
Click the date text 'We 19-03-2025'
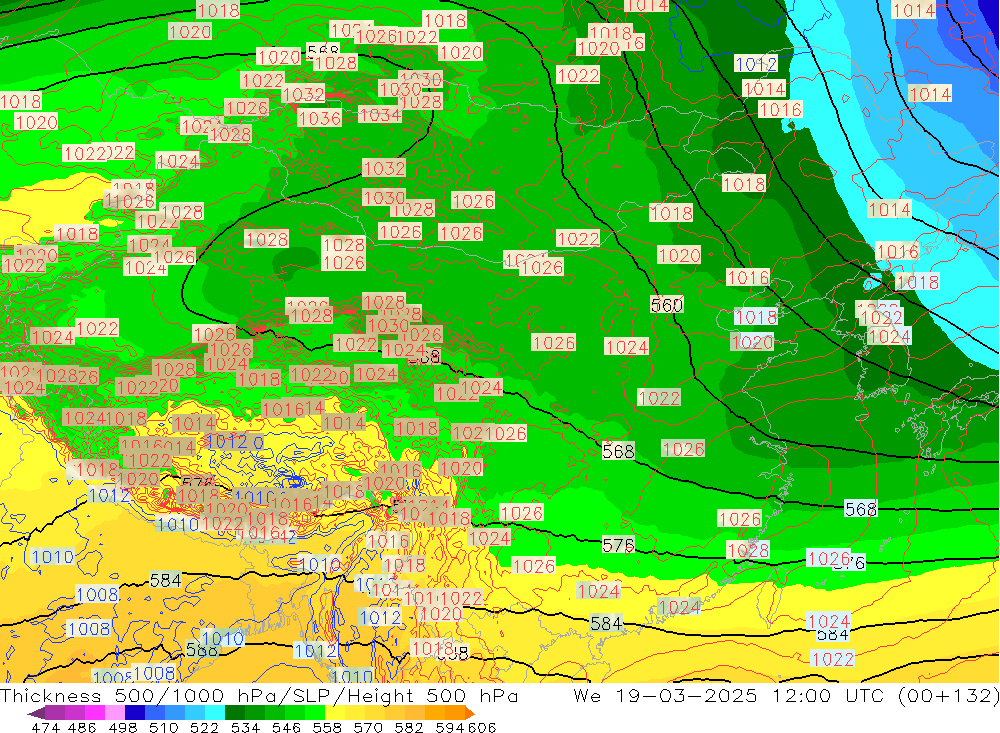665,695
